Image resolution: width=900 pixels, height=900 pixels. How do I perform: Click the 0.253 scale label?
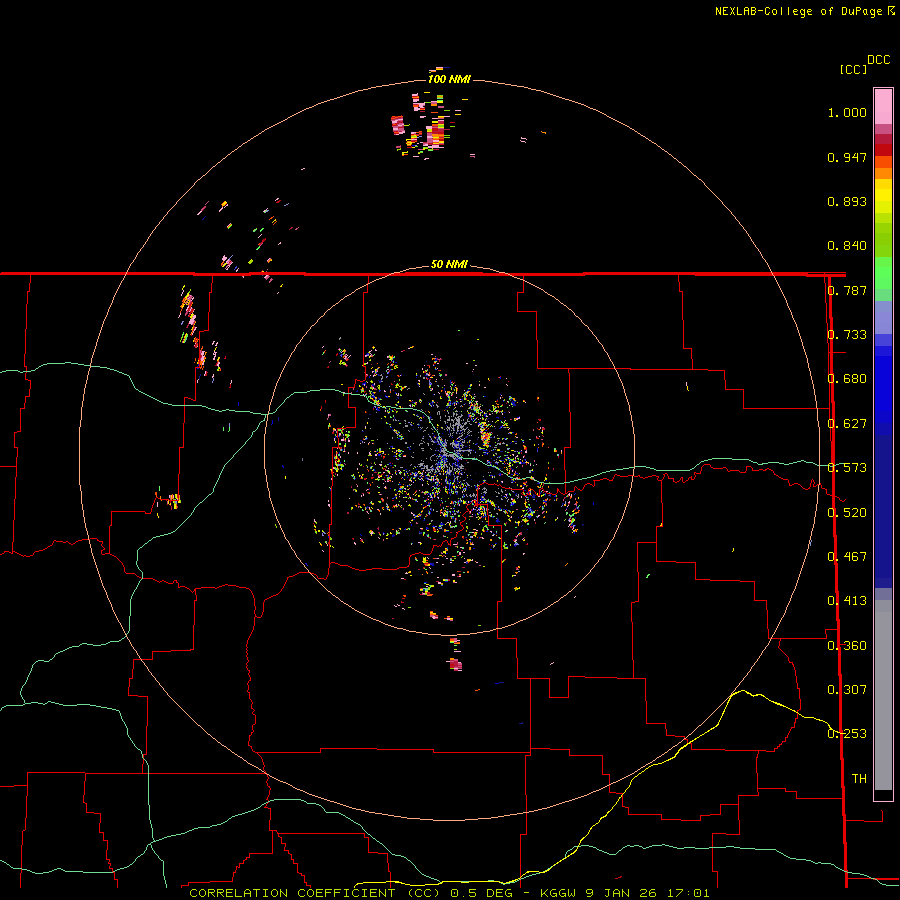tap(847, 734)
